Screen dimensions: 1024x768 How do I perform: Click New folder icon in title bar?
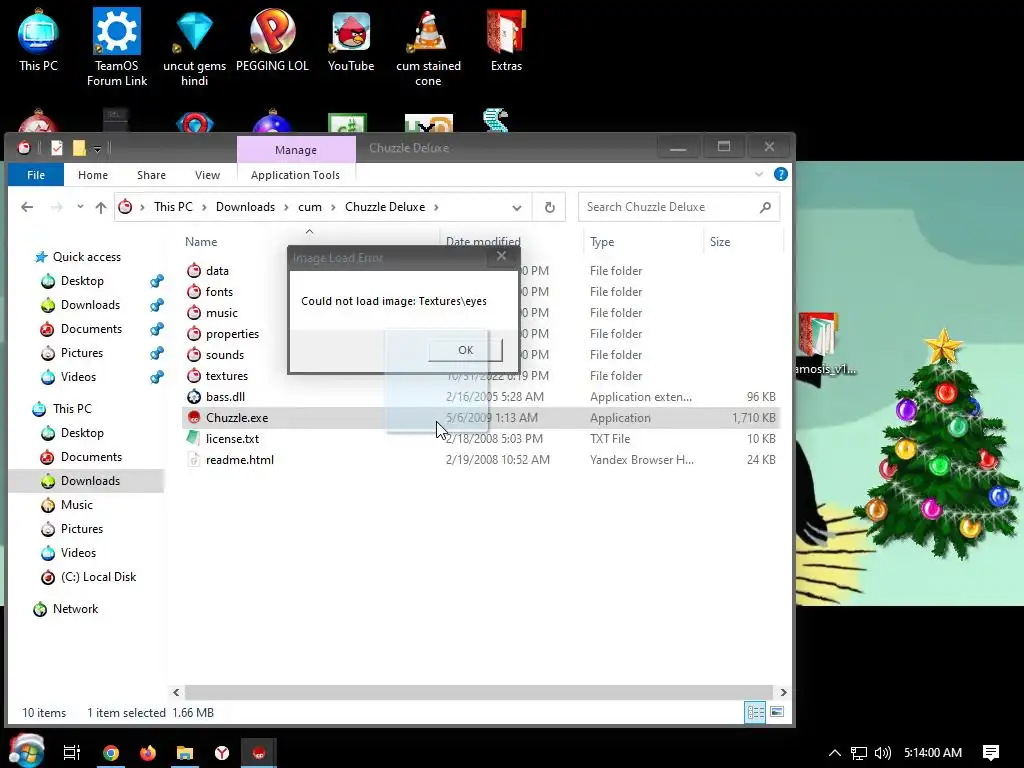click(x=79, y=148)
